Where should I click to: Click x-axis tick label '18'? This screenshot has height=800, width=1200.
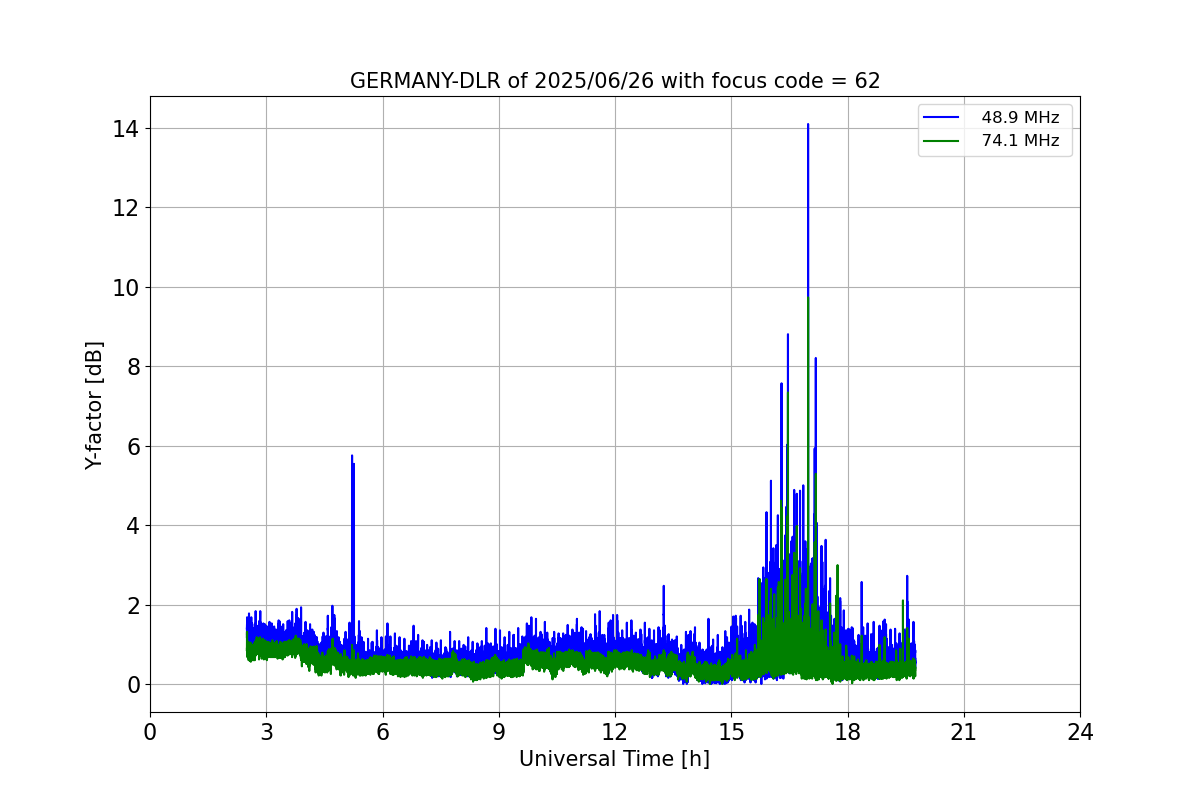847,732
